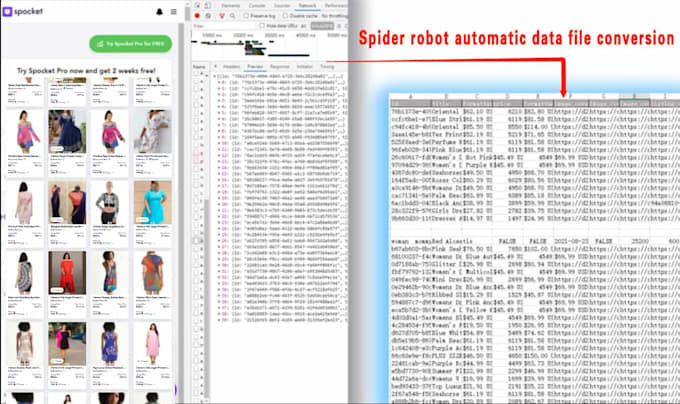
Task: Open the Timing tab of the request
Action: 327,66
